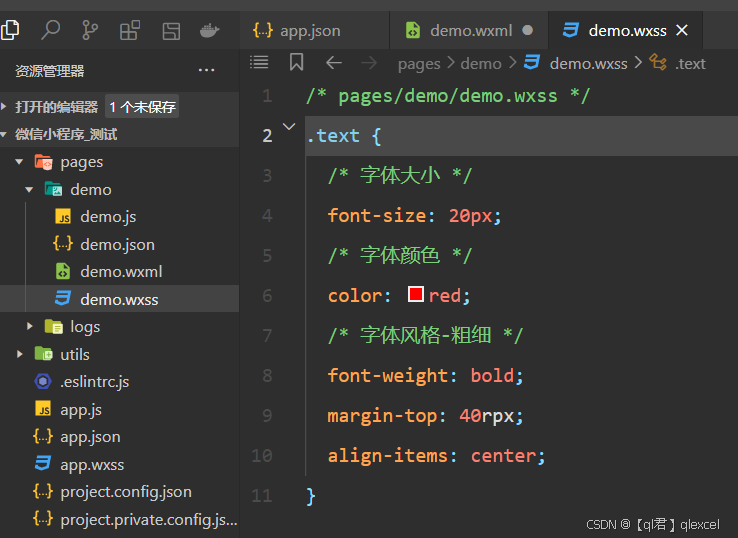
Task: Open the resource manager more options ellipsis
Action: pyautogui.click(x=206, y=71)
